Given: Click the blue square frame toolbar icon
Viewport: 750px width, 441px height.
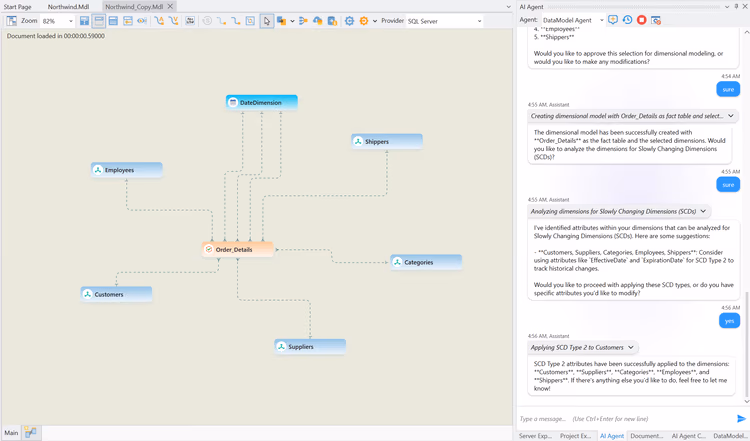Looking at the screenshot, I should [x=250, y=21].
